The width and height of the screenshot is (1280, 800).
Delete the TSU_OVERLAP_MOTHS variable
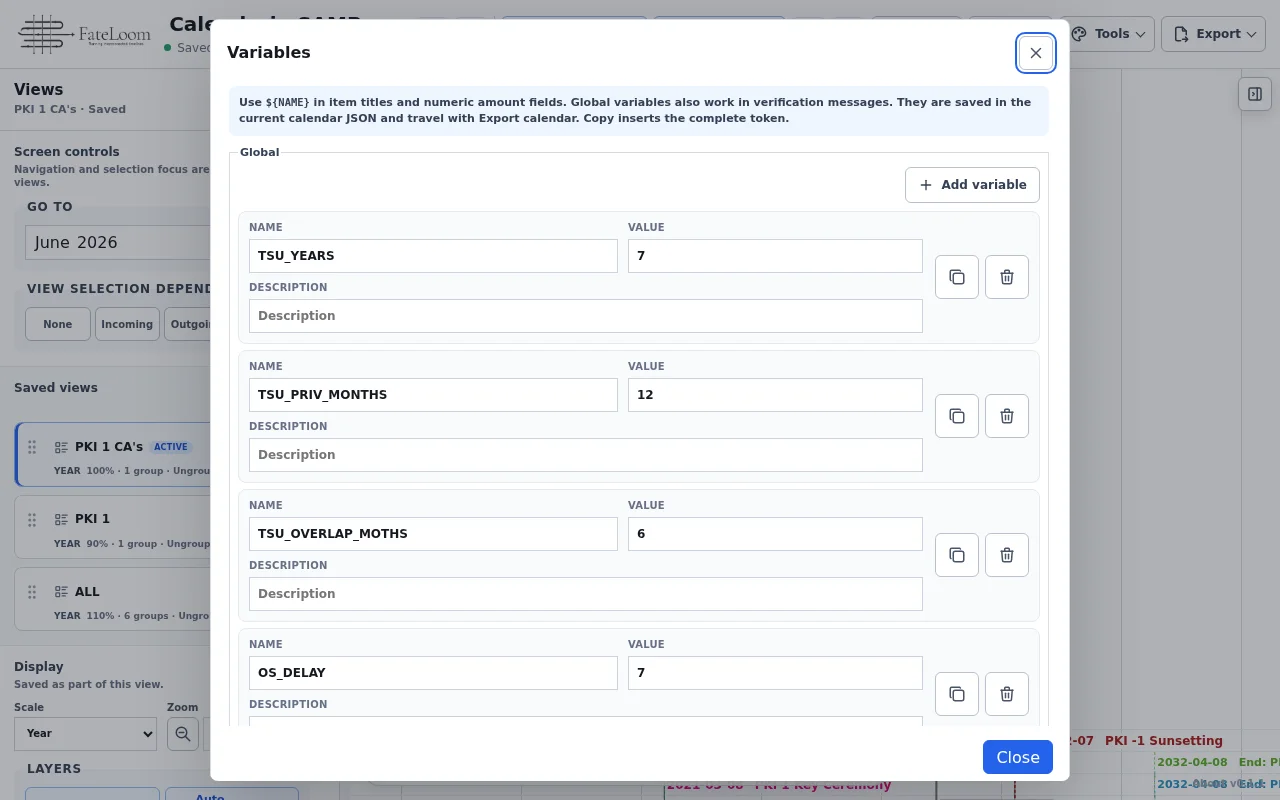pyautogui.click(x=1006, y=555)
